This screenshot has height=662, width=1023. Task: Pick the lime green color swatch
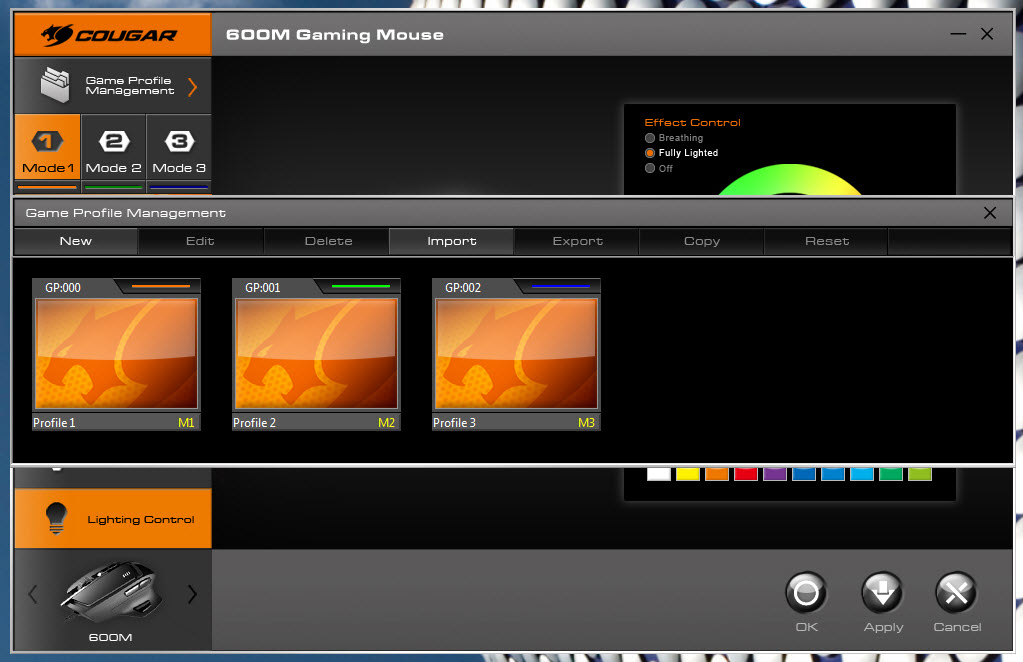pos(920,474)
